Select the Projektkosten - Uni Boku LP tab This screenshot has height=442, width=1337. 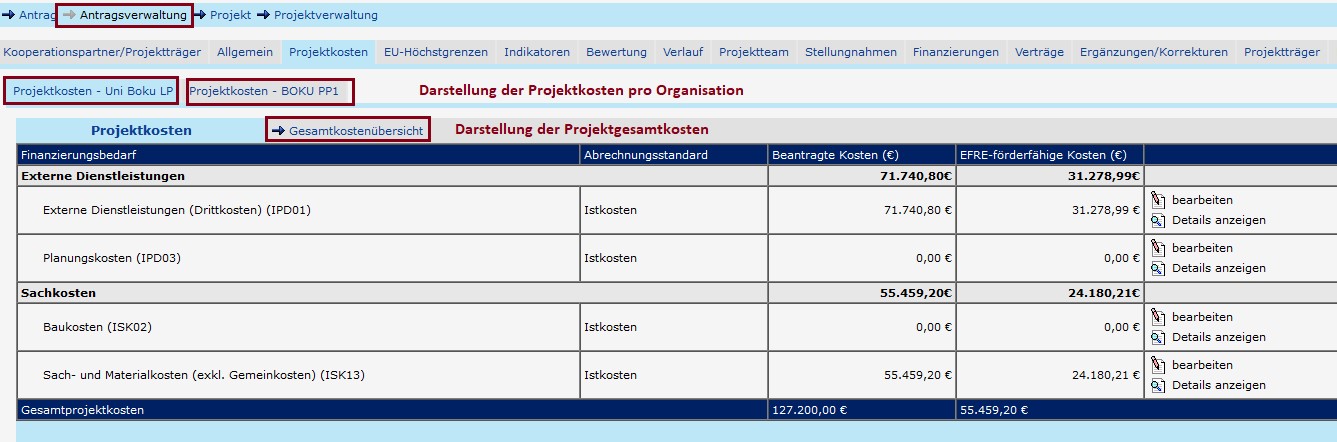click(92, 91)
